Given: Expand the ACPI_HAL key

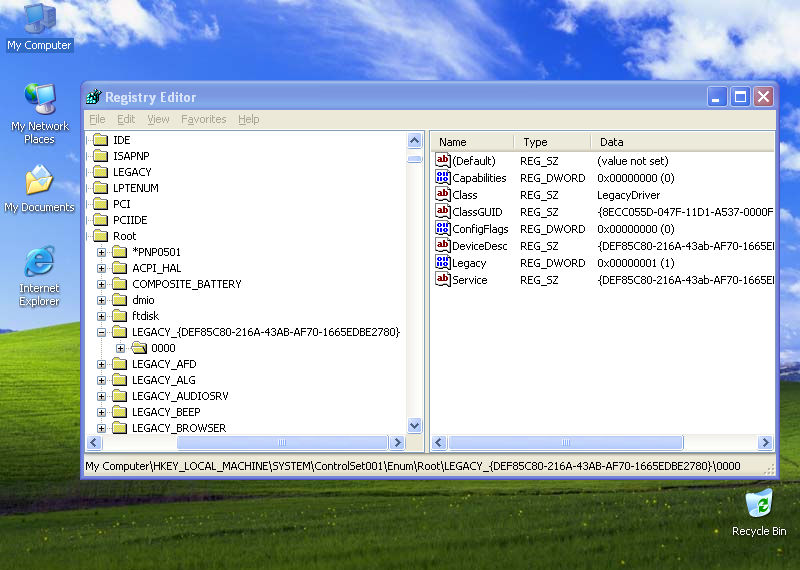Looking at the screenshot, I should pyautogui.click(x=102, y=268).
